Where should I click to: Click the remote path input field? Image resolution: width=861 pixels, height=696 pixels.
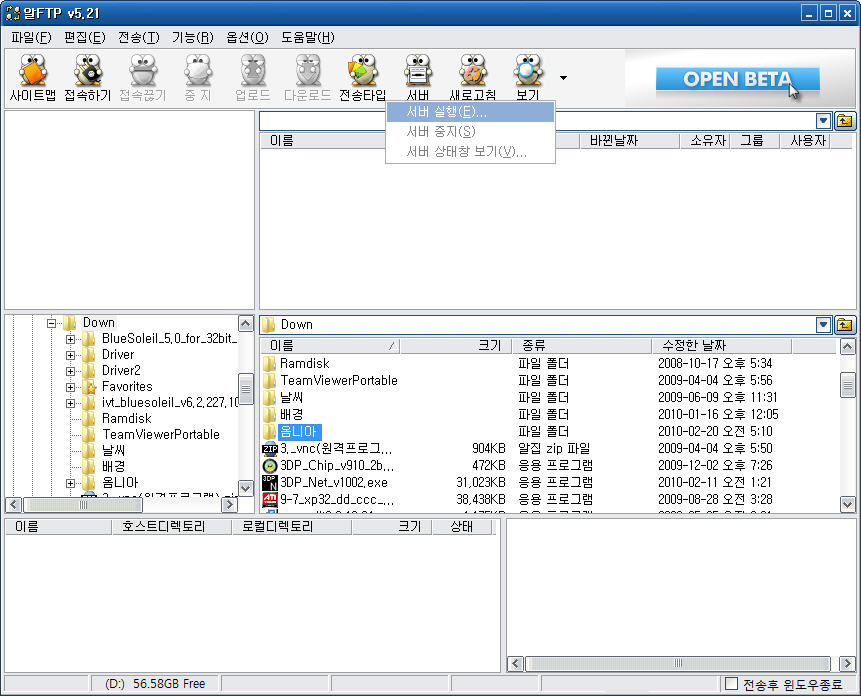(x=537, y=121)
